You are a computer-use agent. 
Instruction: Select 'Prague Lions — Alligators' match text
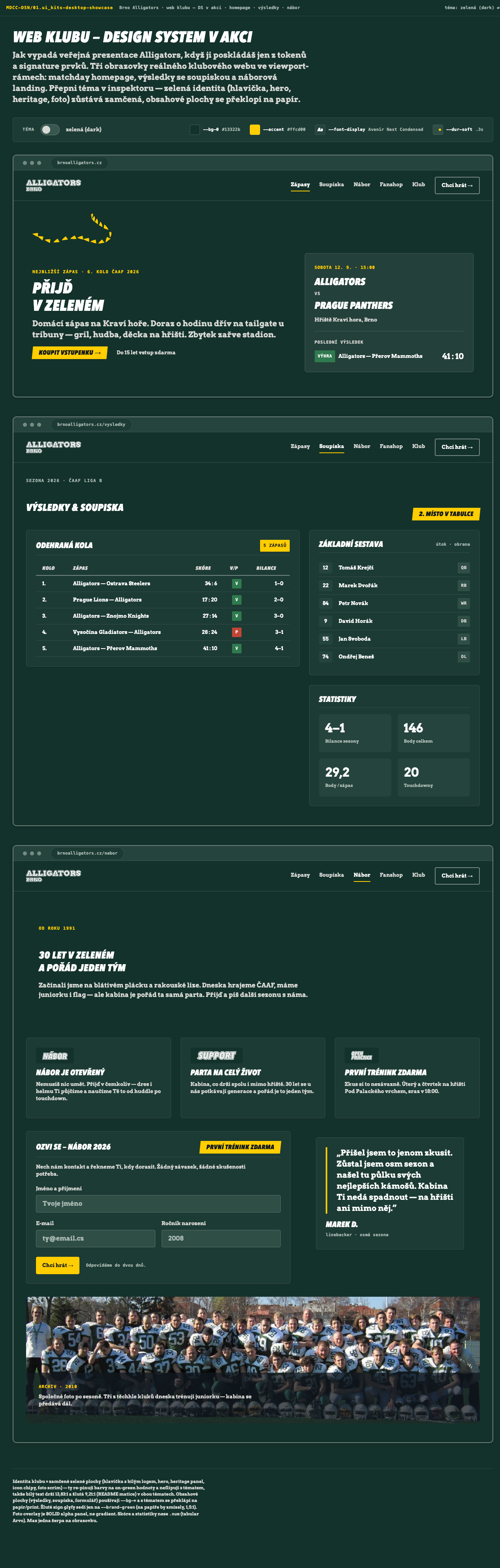(x=107, y=600)
